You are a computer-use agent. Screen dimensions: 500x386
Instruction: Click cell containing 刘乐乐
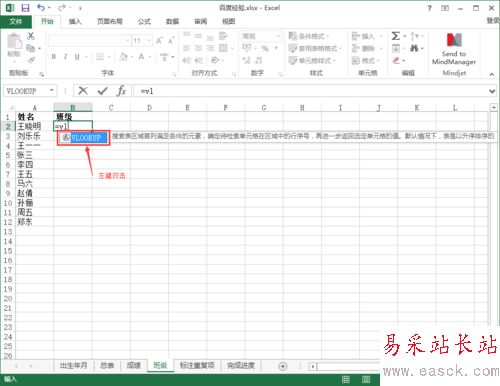35,136
